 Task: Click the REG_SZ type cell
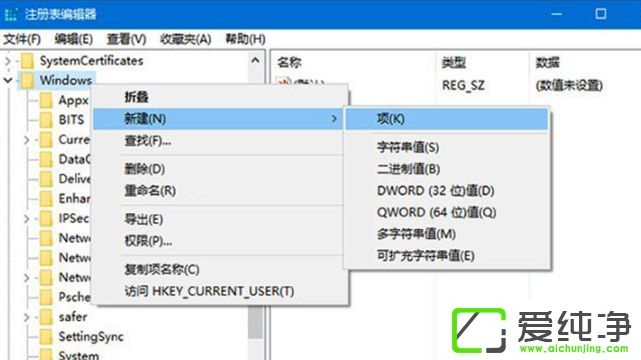(x=463, y=85)
